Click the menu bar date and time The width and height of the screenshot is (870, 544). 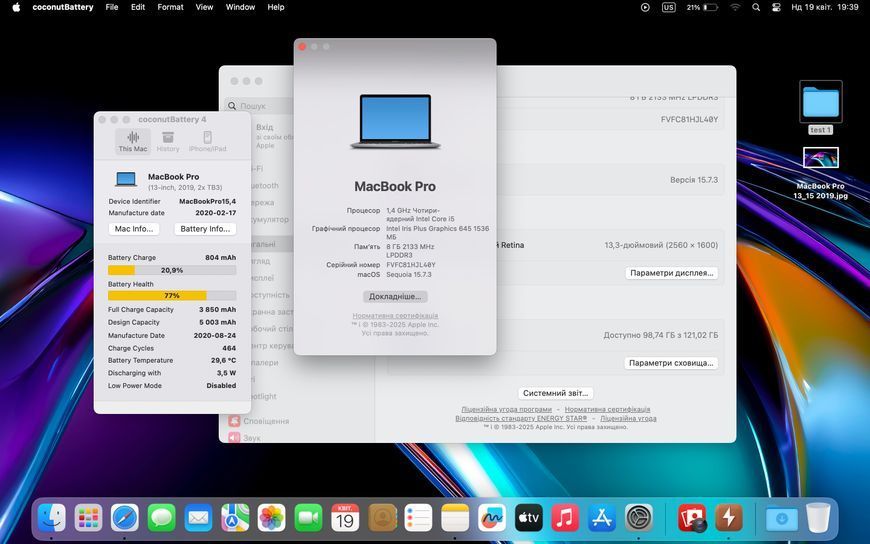pyautogui.click(x=825, y=7)
